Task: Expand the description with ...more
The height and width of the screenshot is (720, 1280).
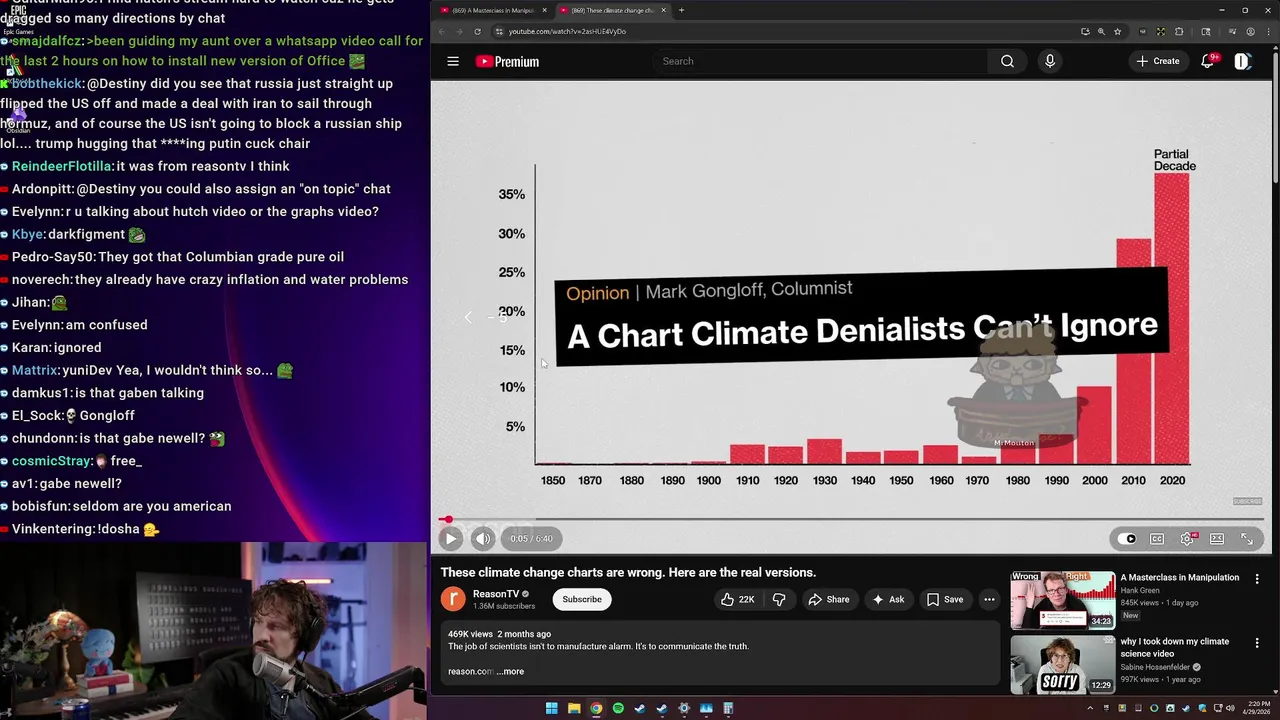Action: tap(510, 671)
